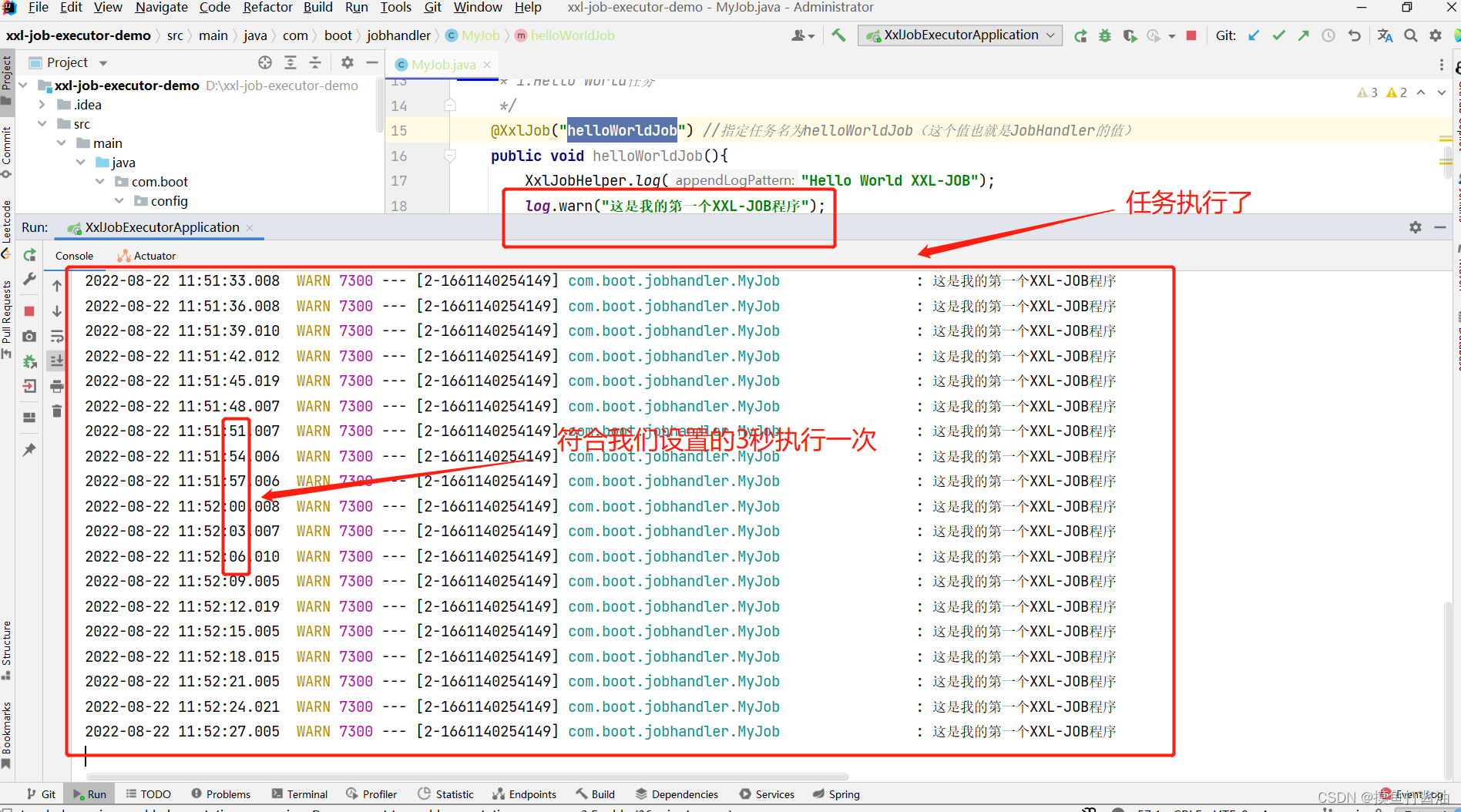This screenshot has width=1461, height=812.
Task: Open Search Everywhere magnifier icon
Action: tap(1410, 35)
